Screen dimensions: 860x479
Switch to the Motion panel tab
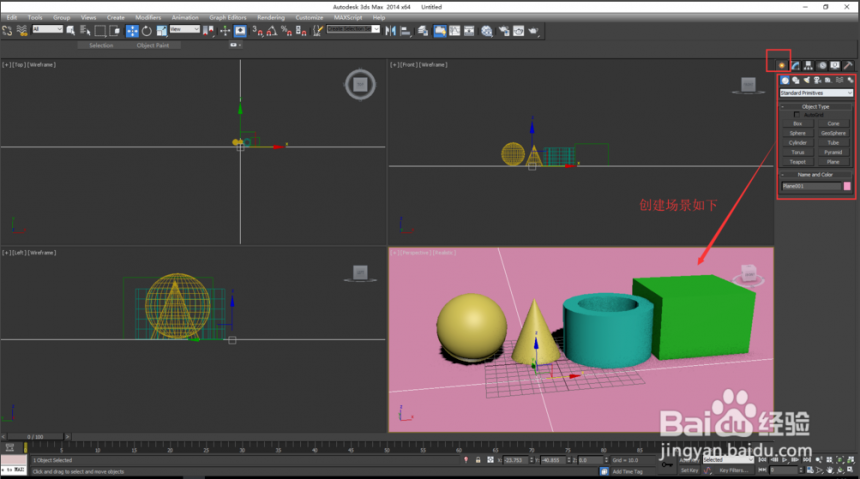tap(822, 65)
